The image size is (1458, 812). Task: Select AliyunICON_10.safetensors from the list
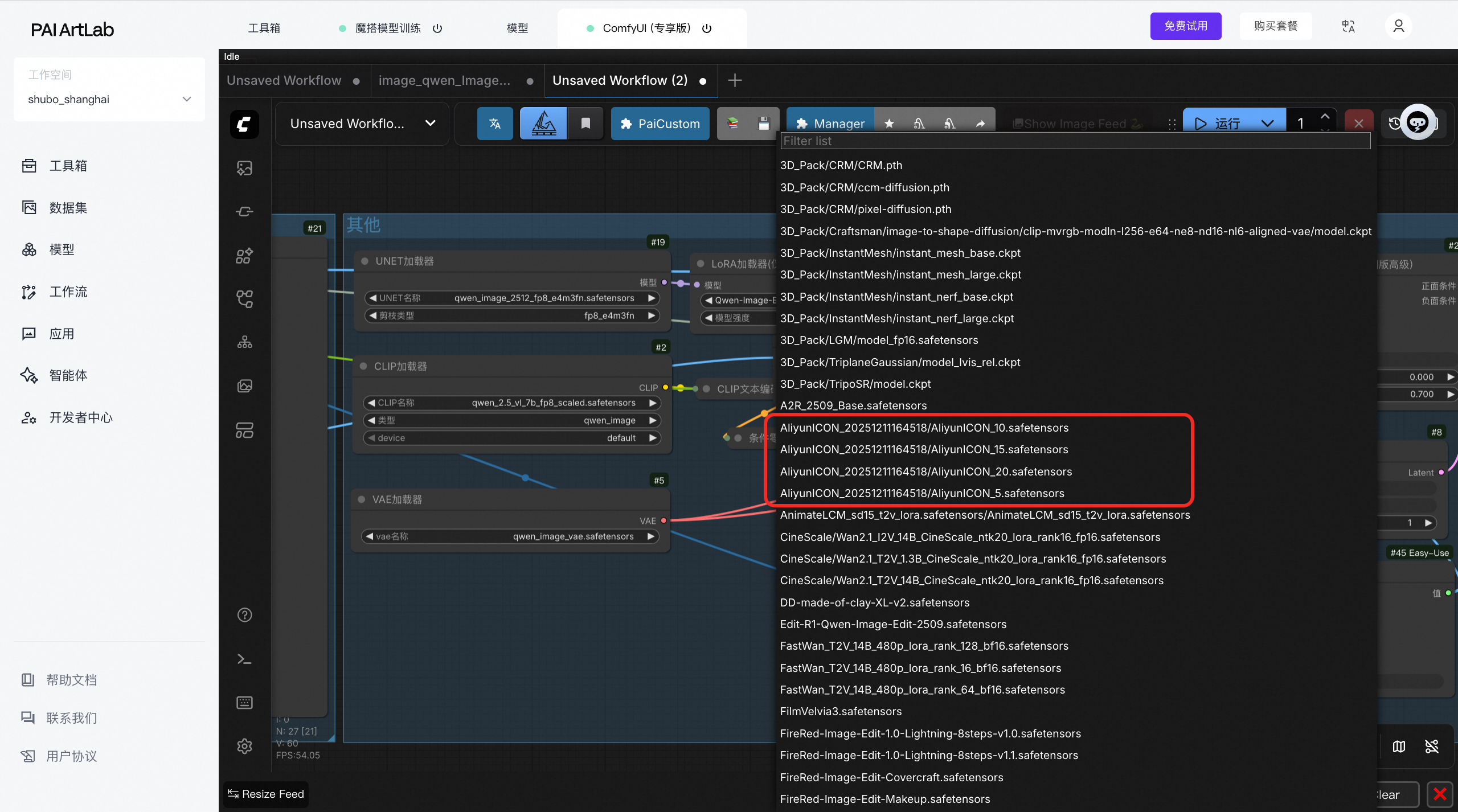click(x=924, y=428)
